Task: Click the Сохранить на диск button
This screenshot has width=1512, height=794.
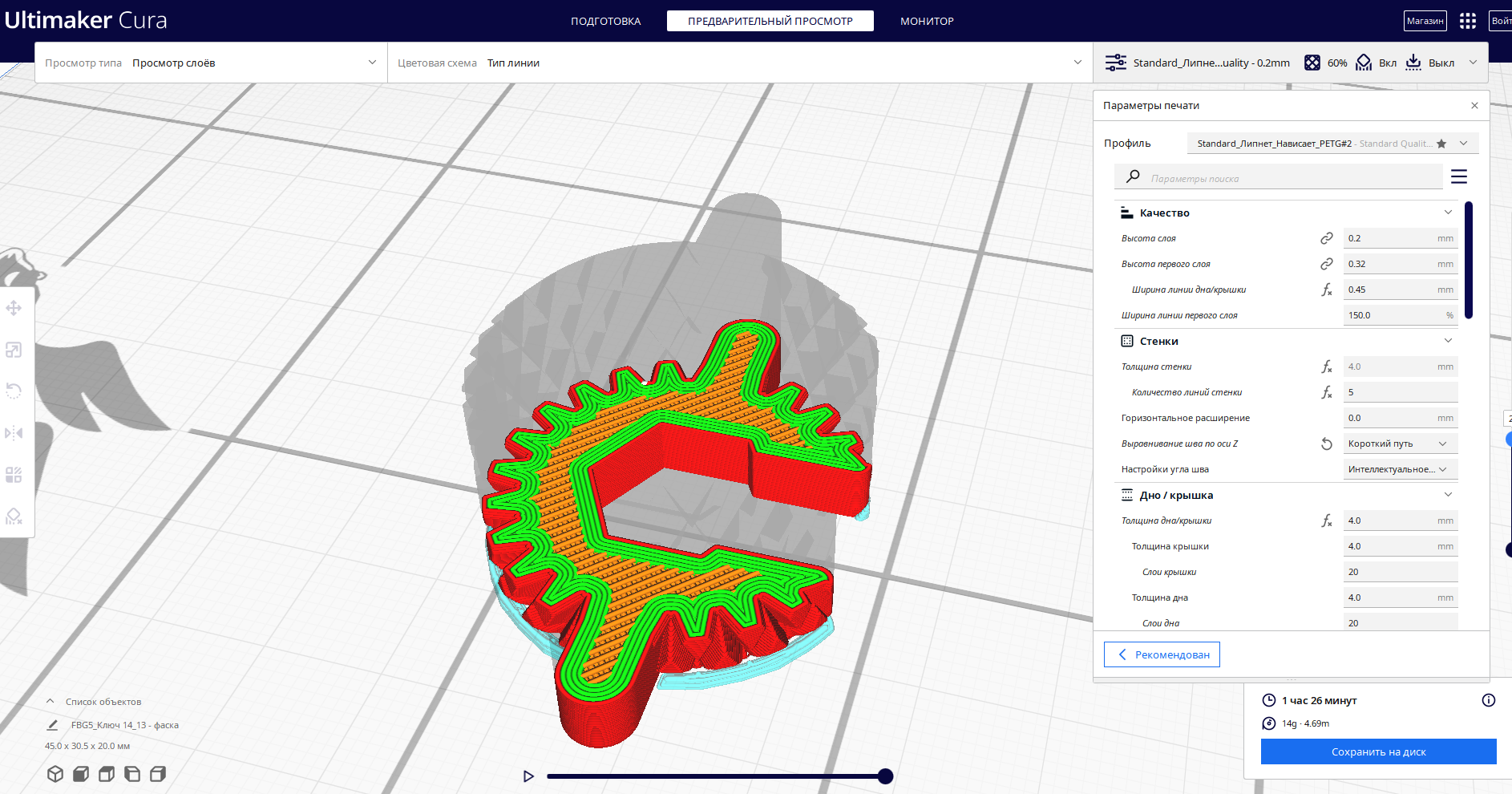Action: tap(1378, 751)
